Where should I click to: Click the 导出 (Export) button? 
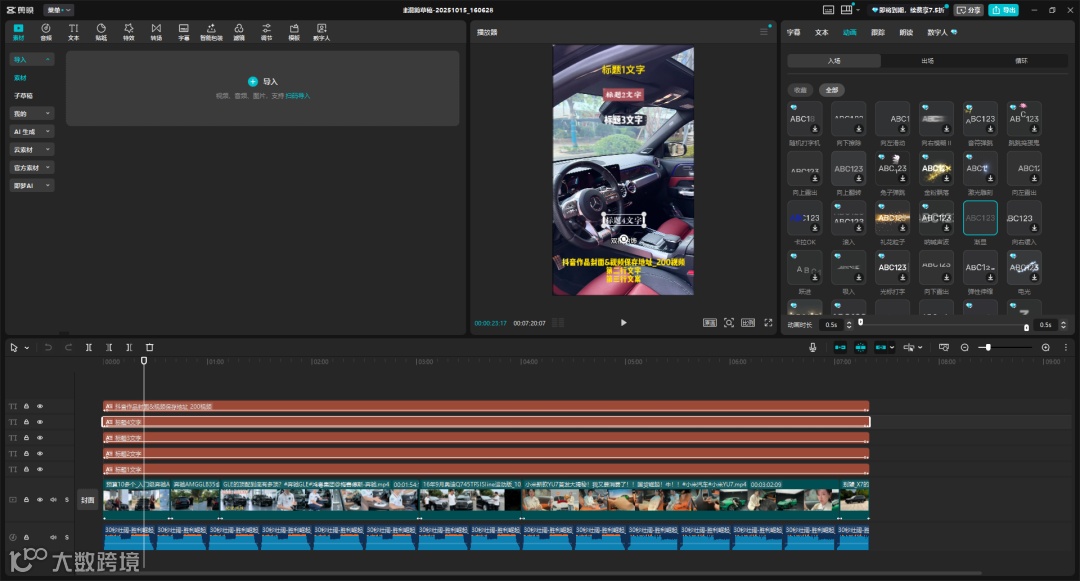pyautogui.click(x=1003, y=10)
